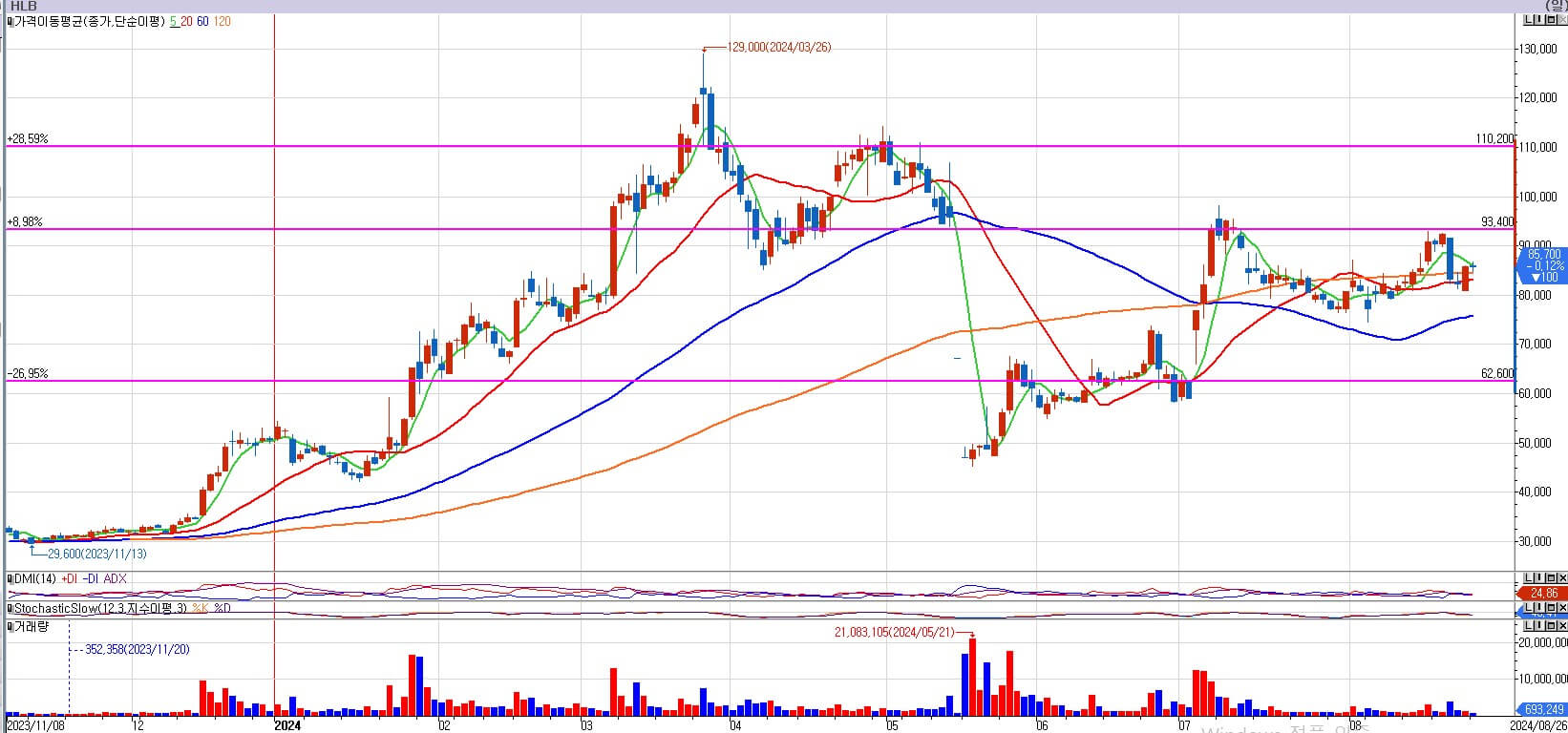This screenshot has height=733, width=1568.
Task: Click the +DI legend label
Action: coord(70,578)
